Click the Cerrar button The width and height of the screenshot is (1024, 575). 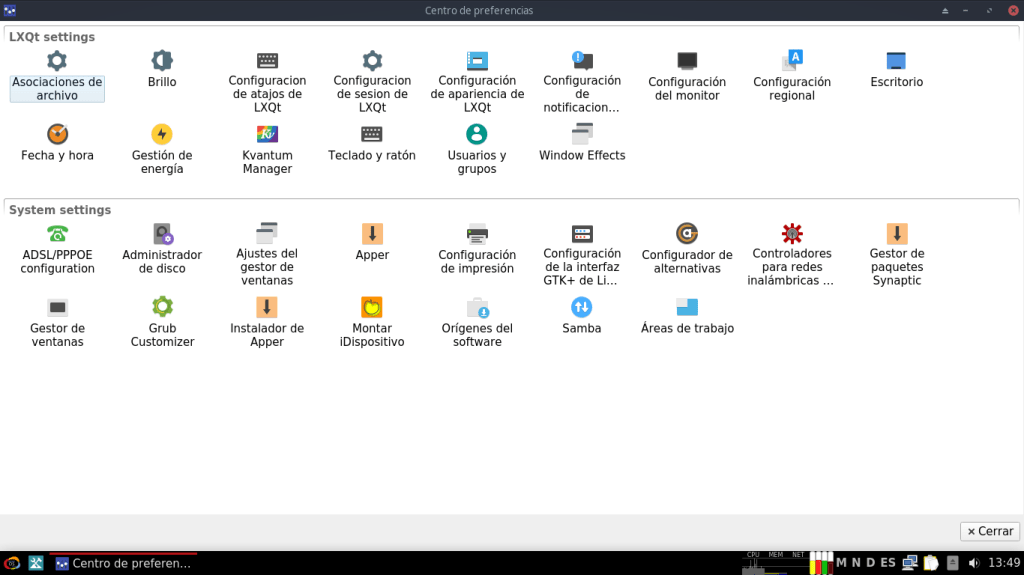click(989, 531)
